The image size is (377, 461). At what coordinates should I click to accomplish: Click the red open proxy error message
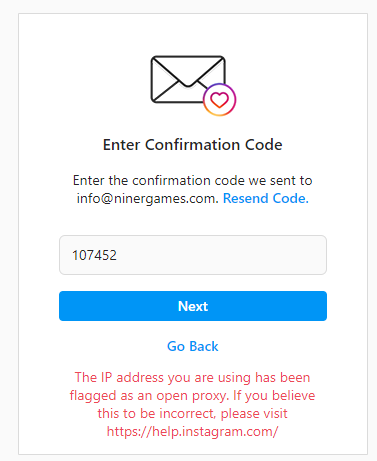pyautogui.click(x=192, y=404)
